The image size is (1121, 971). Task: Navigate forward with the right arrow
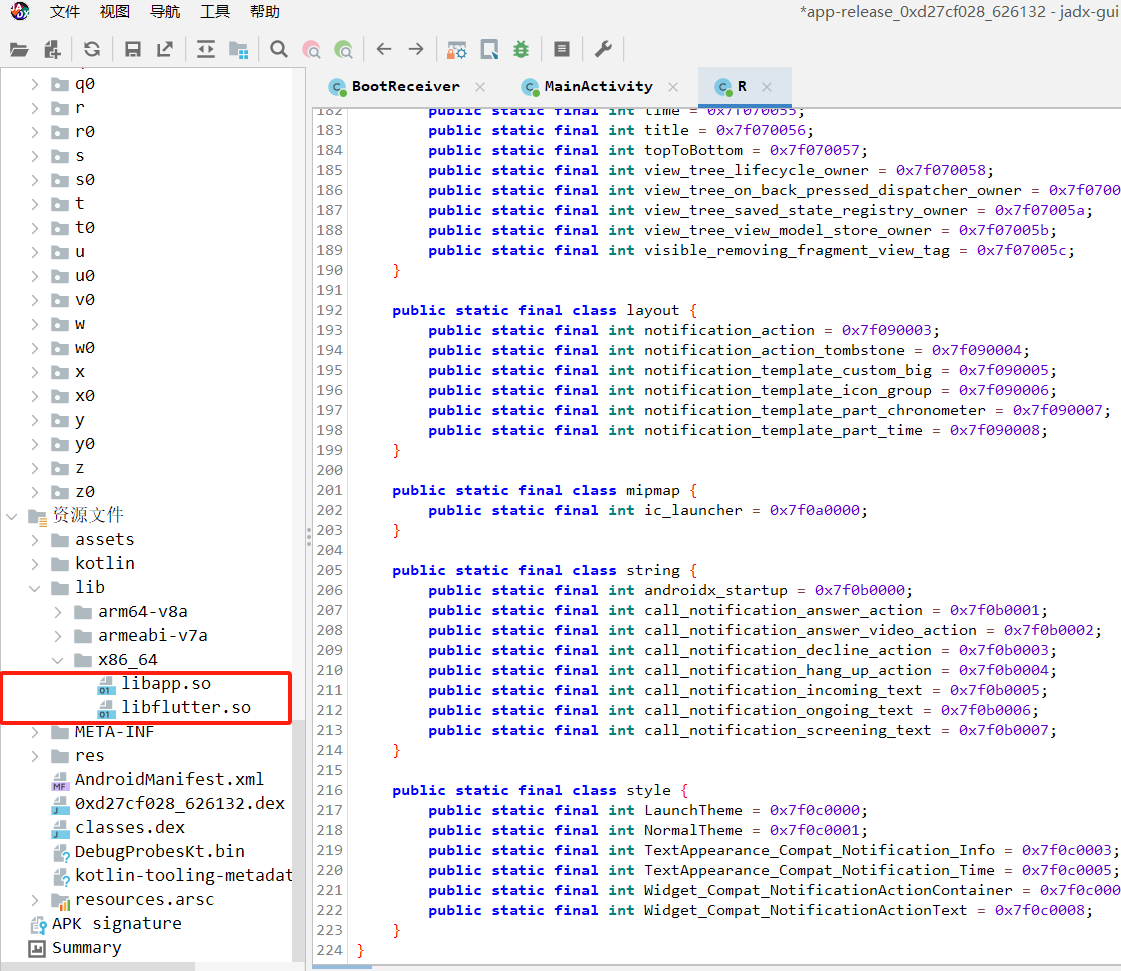(x=416, y=49)
